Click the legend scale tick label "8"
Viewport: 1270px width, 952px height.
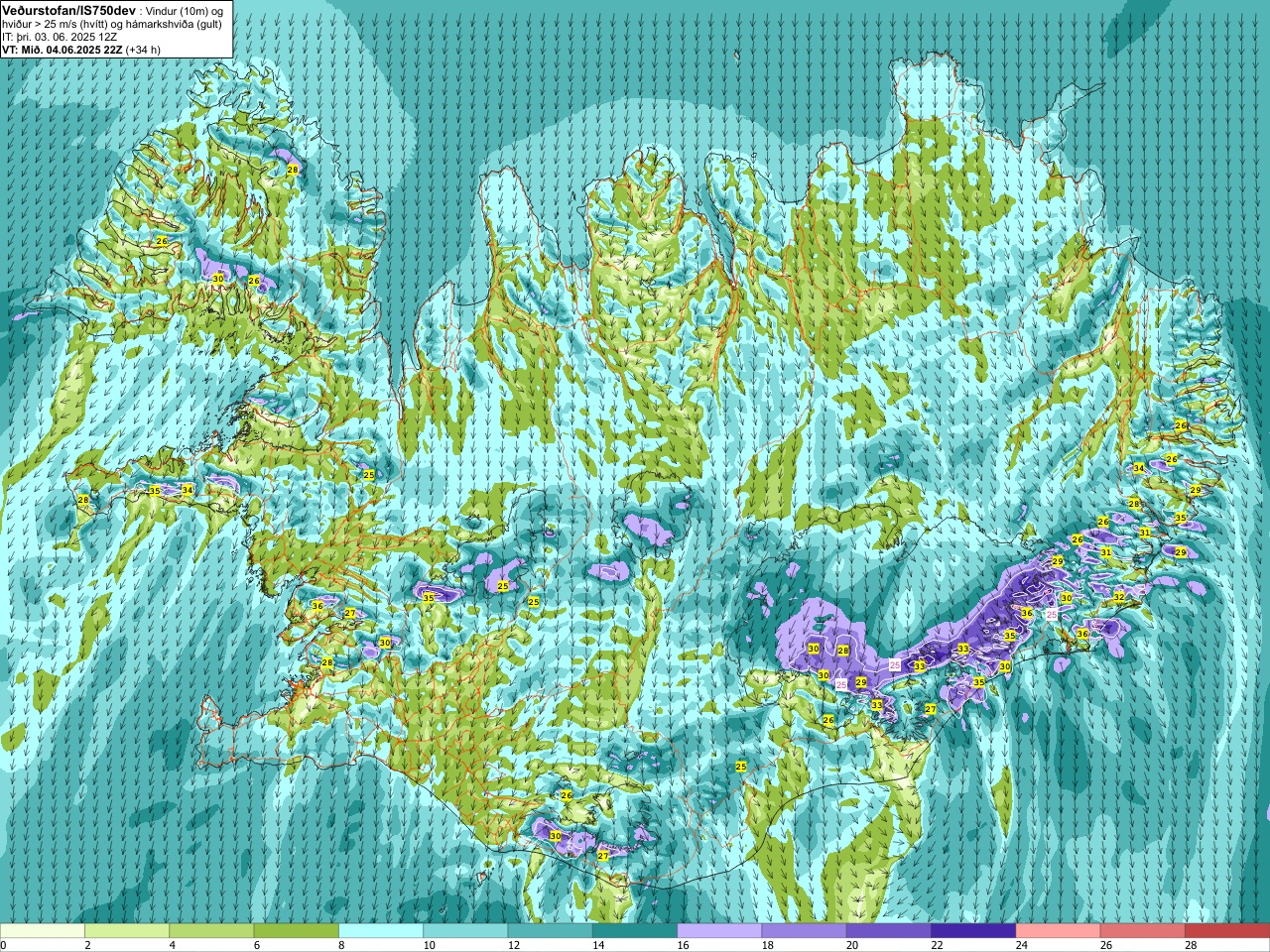341,945
